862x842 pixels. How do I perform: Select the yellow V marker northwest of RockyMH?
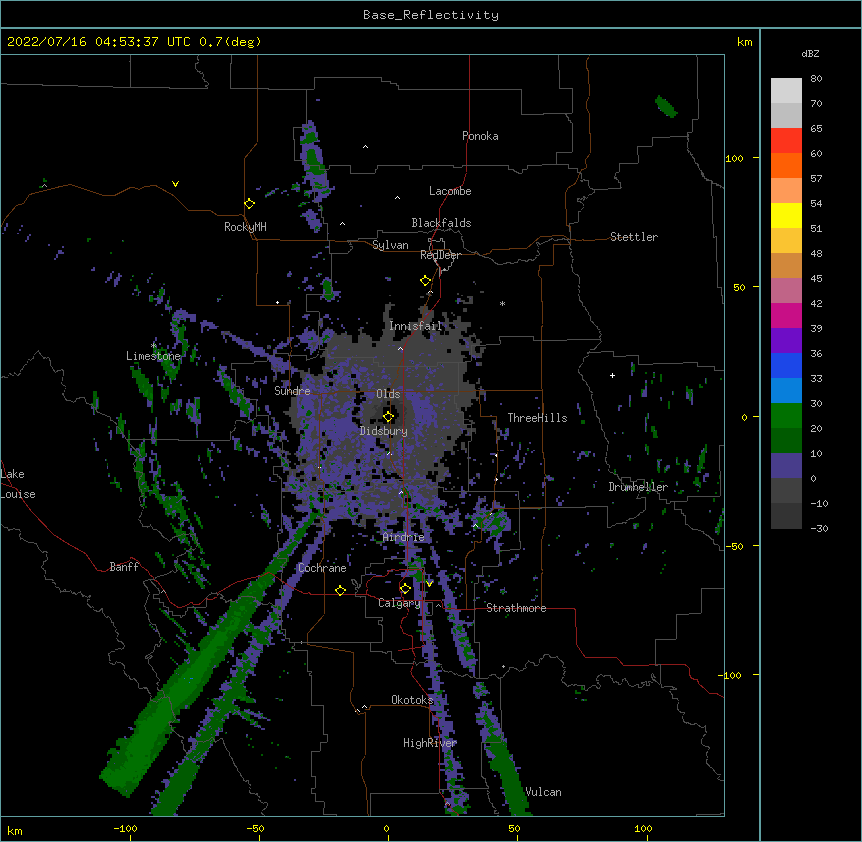coord(175,184)
